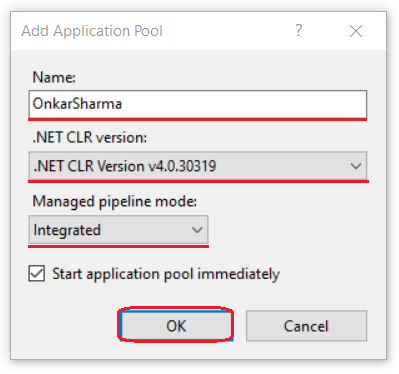Close the Add Application Pool dialog
This screenshot has width=399, height=374.
pyautogui.click(x=356, y=31)
